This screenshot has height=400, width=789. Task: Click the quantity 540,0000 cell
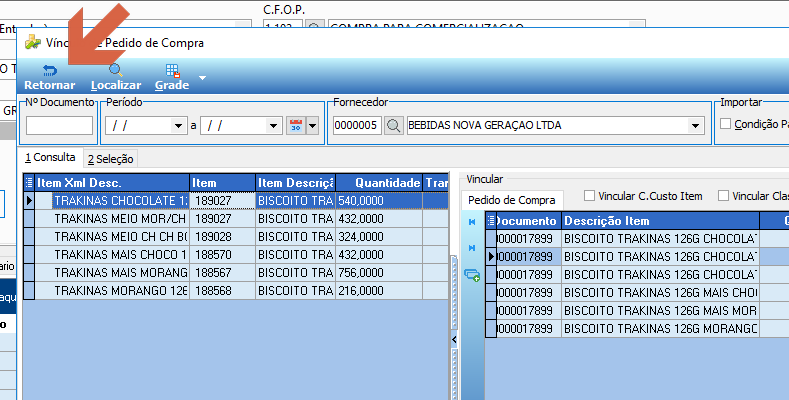click(379, 200)
